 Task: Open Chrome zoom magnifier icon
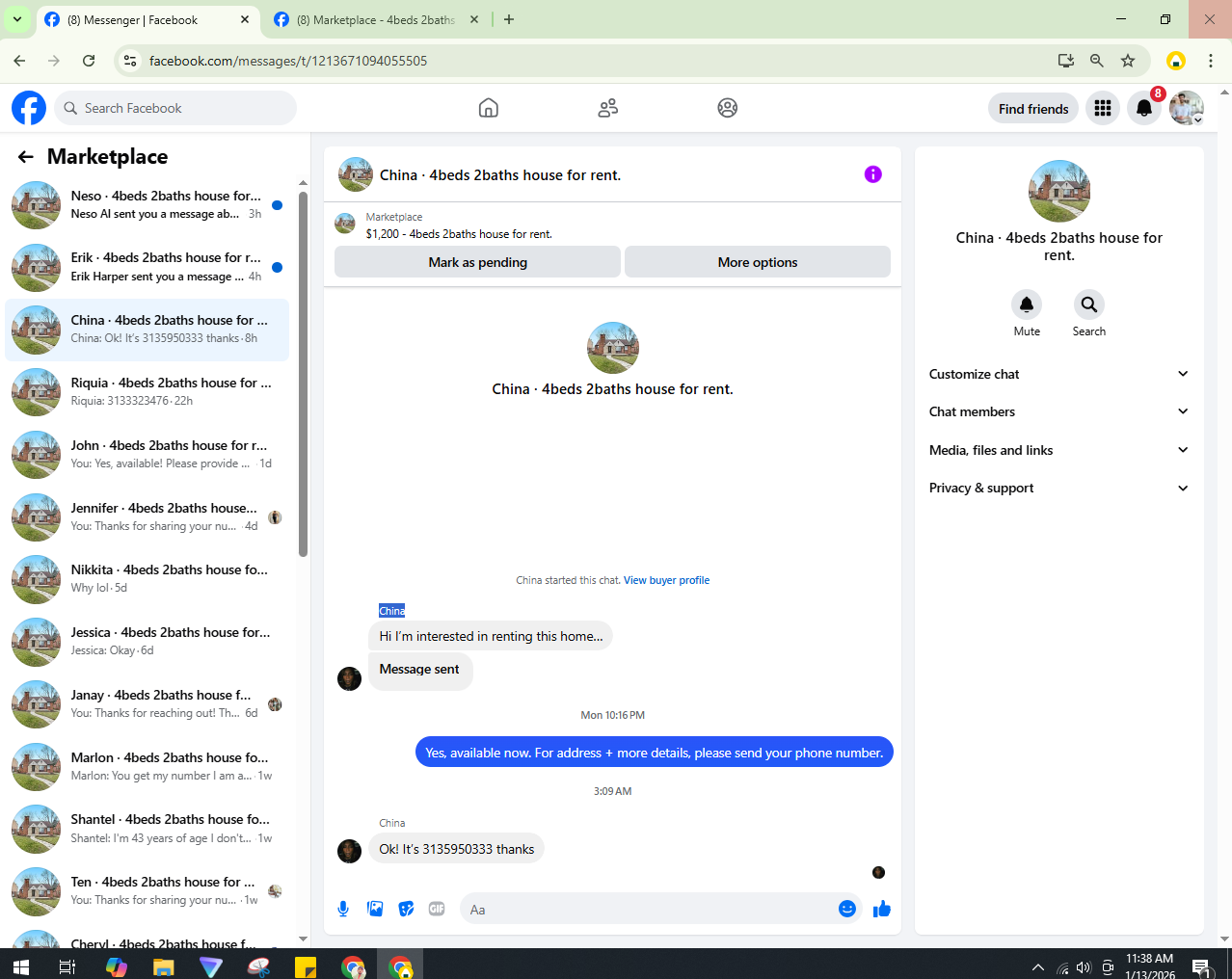click(x=1097, y=61)
